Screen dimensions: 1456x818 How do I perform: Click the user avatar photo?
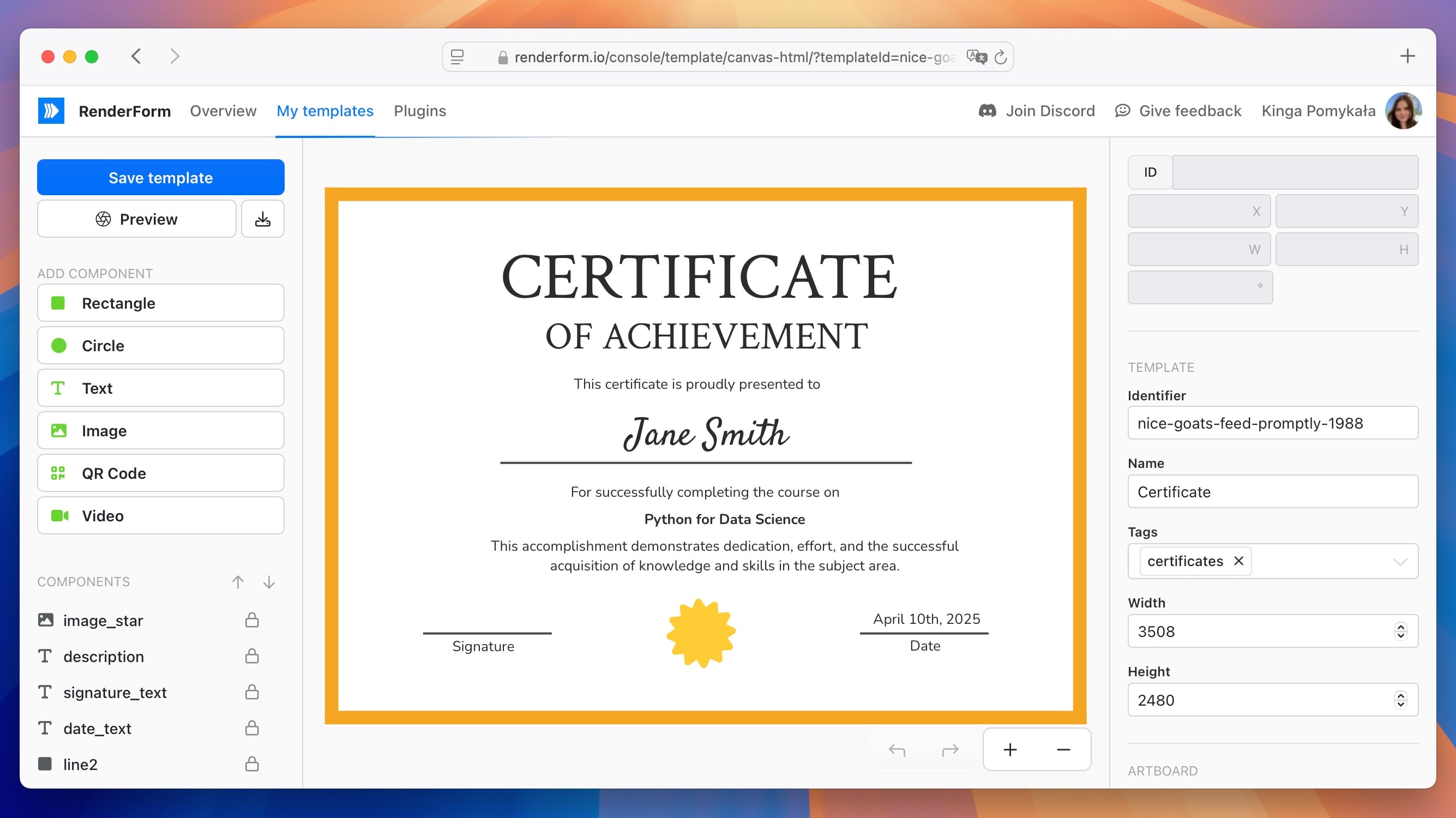click(1403, 111)
